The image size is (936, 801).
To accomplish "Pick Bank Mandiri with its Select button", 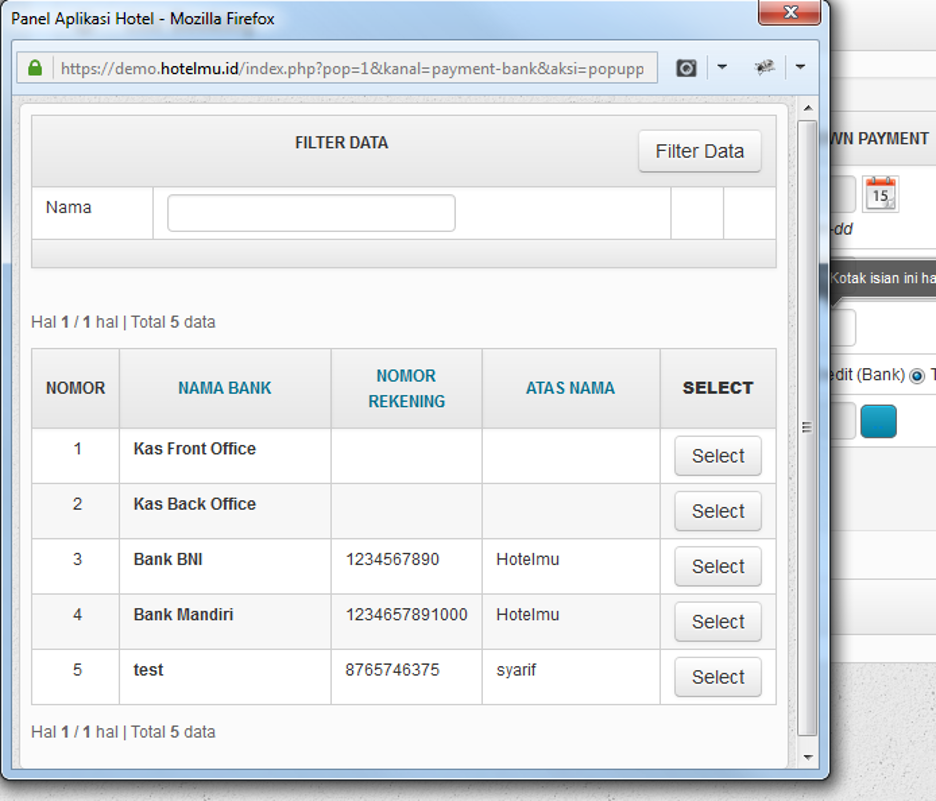I will (717, 622).
